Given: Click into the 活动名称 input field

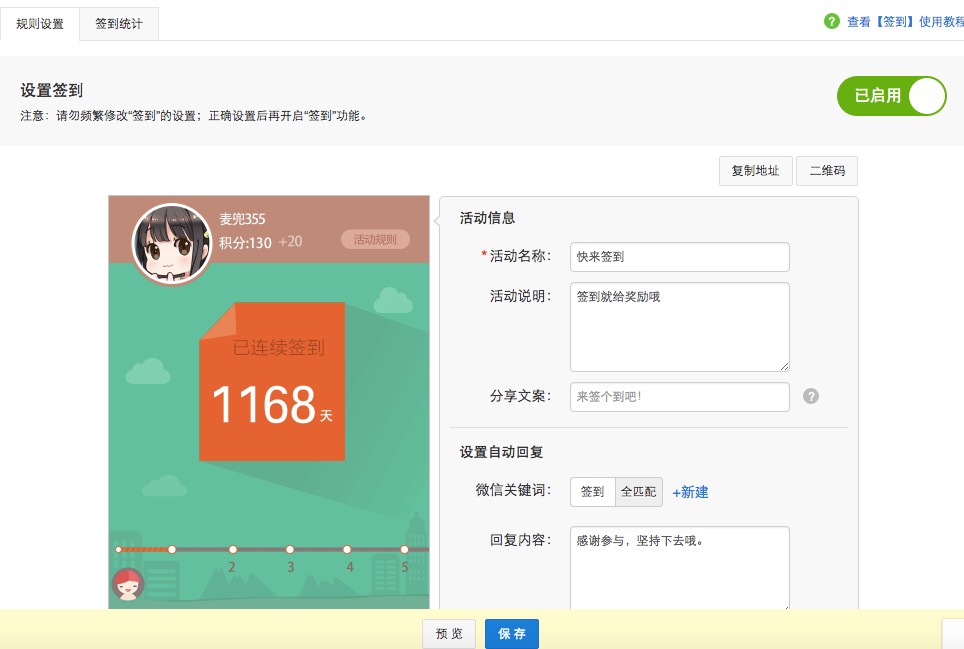Looking at the screenshot, I should (x=679, y=257).
